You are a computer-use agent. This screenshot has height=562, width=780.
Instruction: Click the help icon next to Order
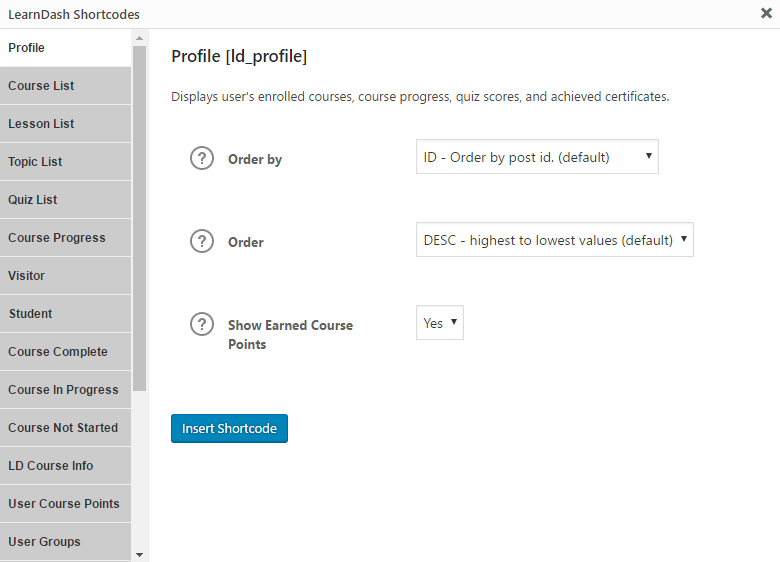point(202,241)
